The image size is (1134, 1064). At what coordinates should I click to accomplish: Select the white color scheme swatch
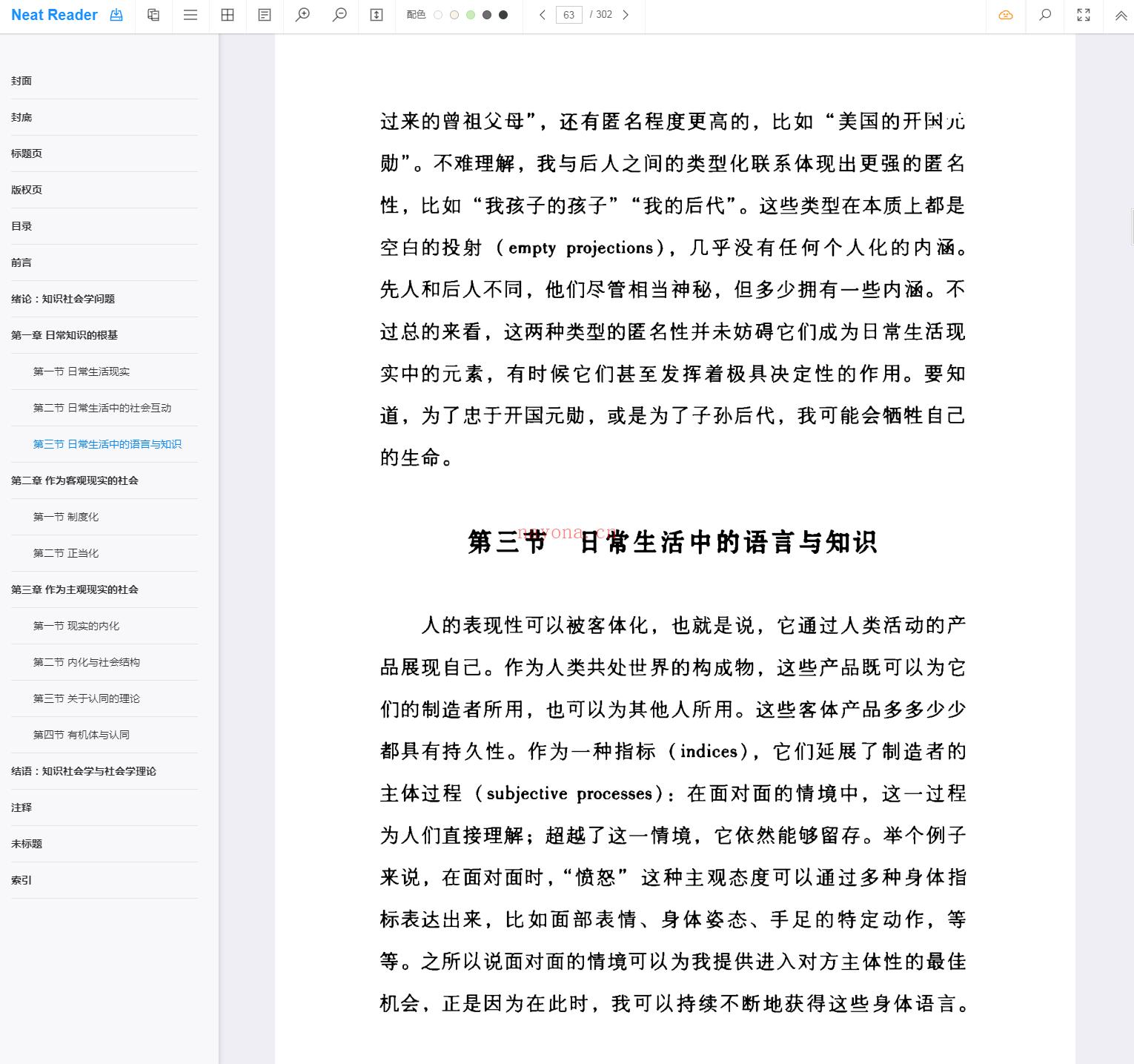(438, 15)
